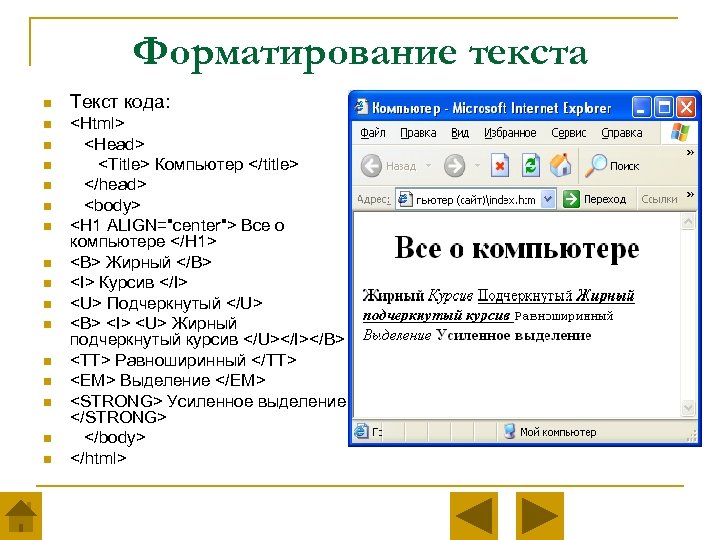Click the scrollbar down arrow

[x=688, y=407]
